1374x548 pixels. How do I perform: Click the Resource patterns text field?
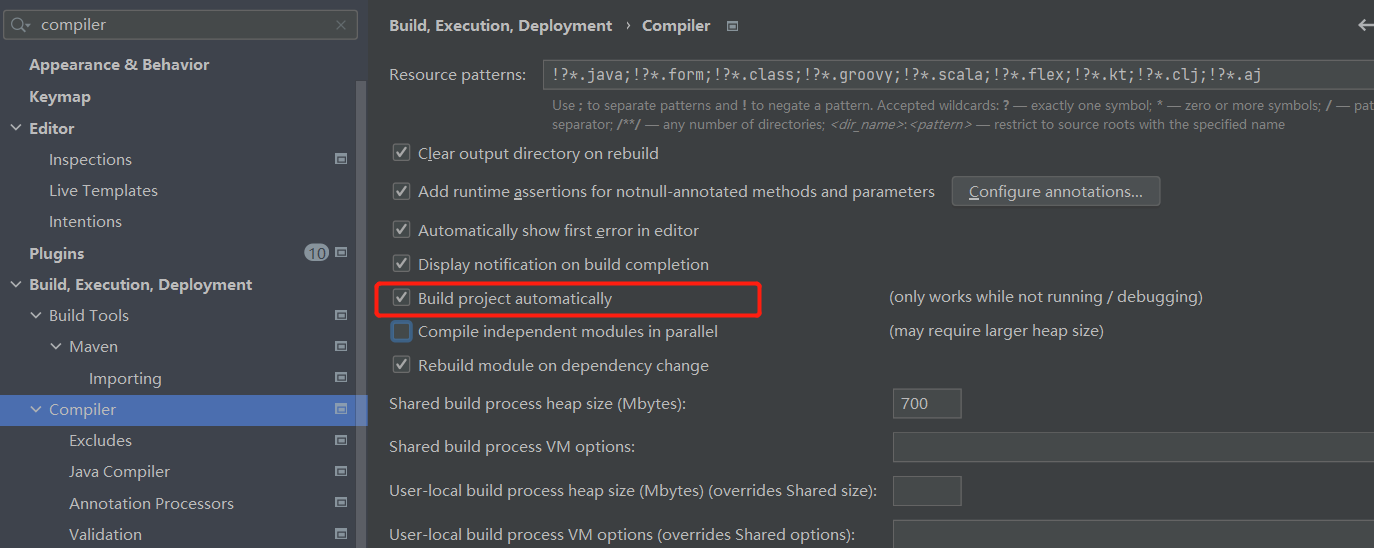click(958, 75)
